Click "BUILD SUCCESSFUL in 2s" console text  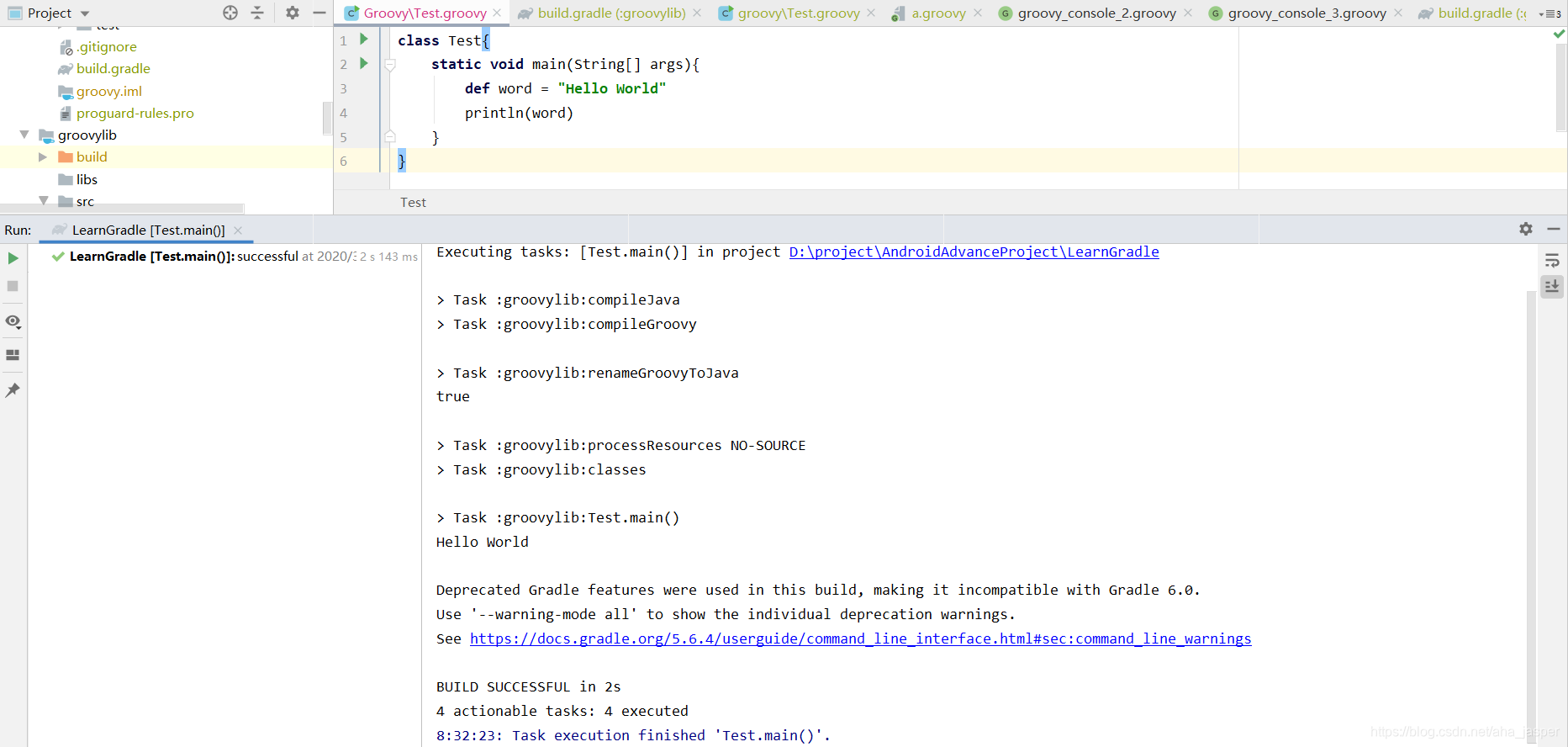pos(528,687)
